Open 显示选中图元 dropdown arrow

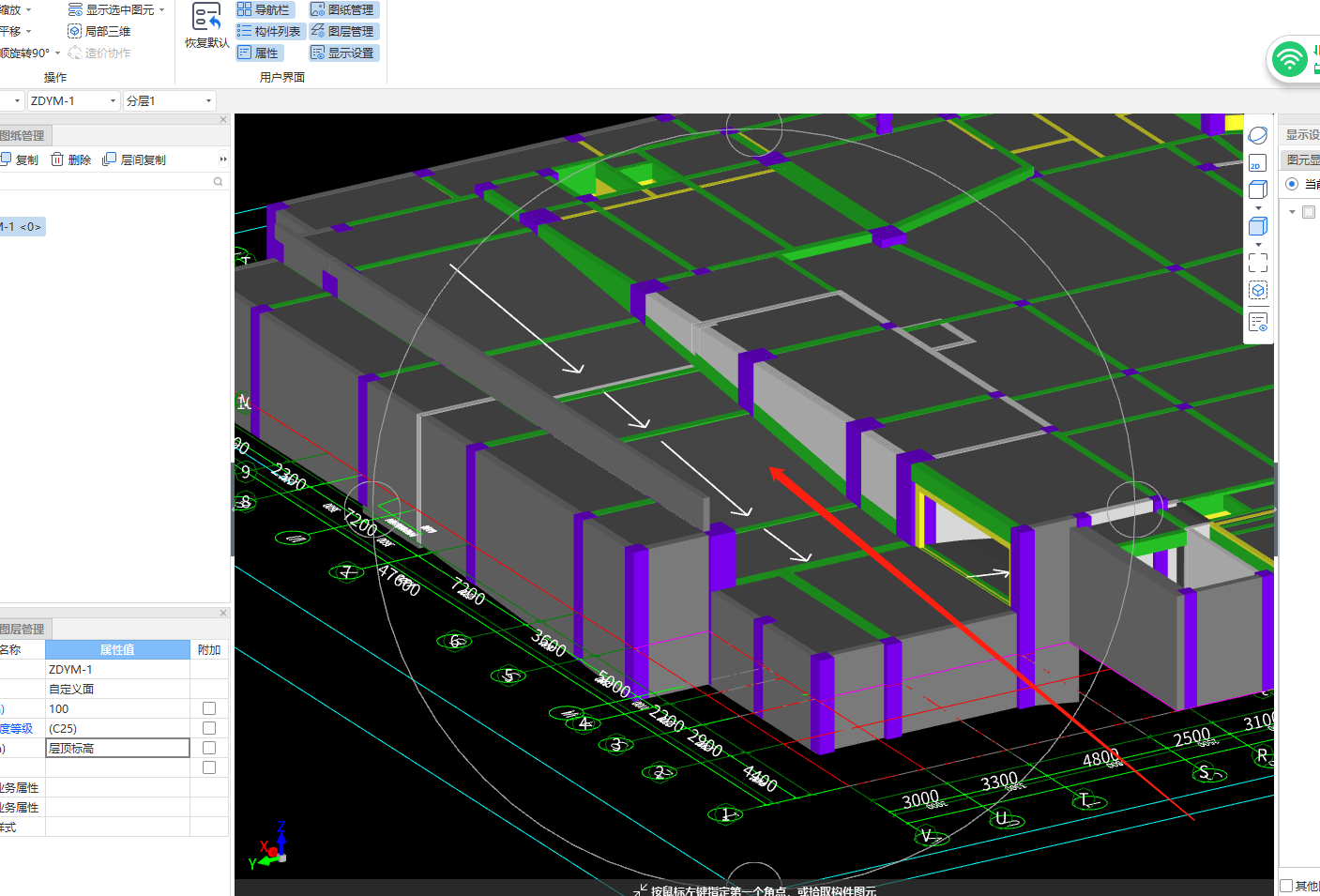pos(162,9)
